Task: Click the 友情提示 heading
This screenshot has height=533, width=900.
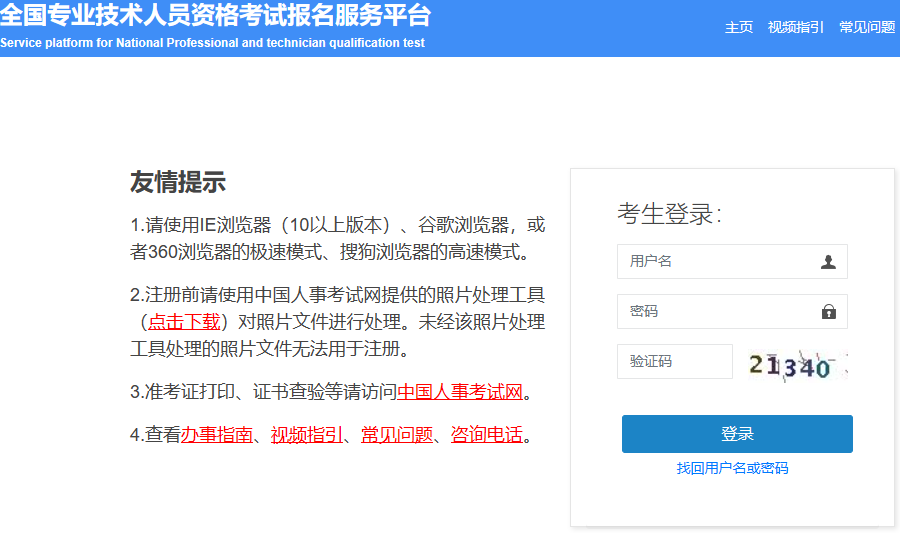Action: (x=177, y=182)
